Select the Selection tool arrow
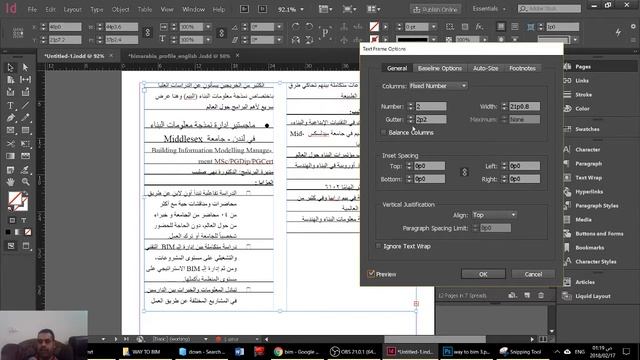640x360 pixels. point(11,67)
